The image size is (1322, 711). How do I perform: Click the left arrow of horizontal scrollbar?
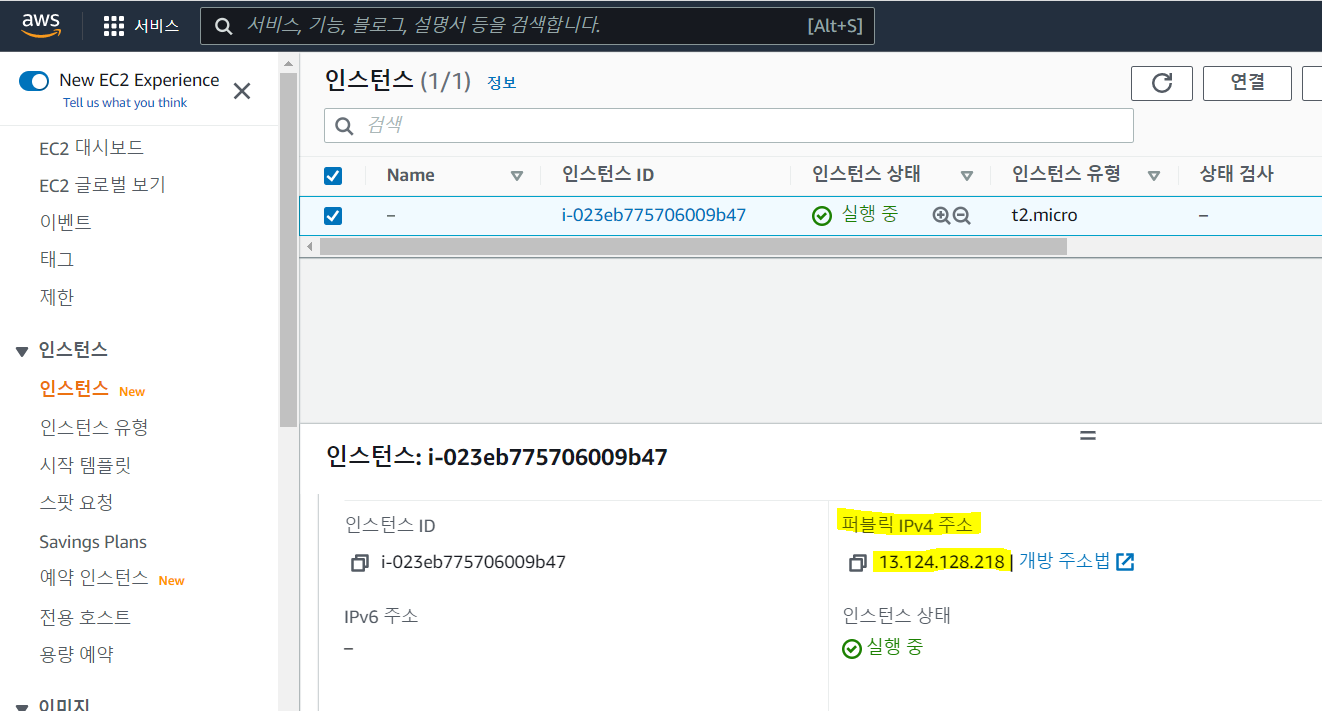coord(310,246)
